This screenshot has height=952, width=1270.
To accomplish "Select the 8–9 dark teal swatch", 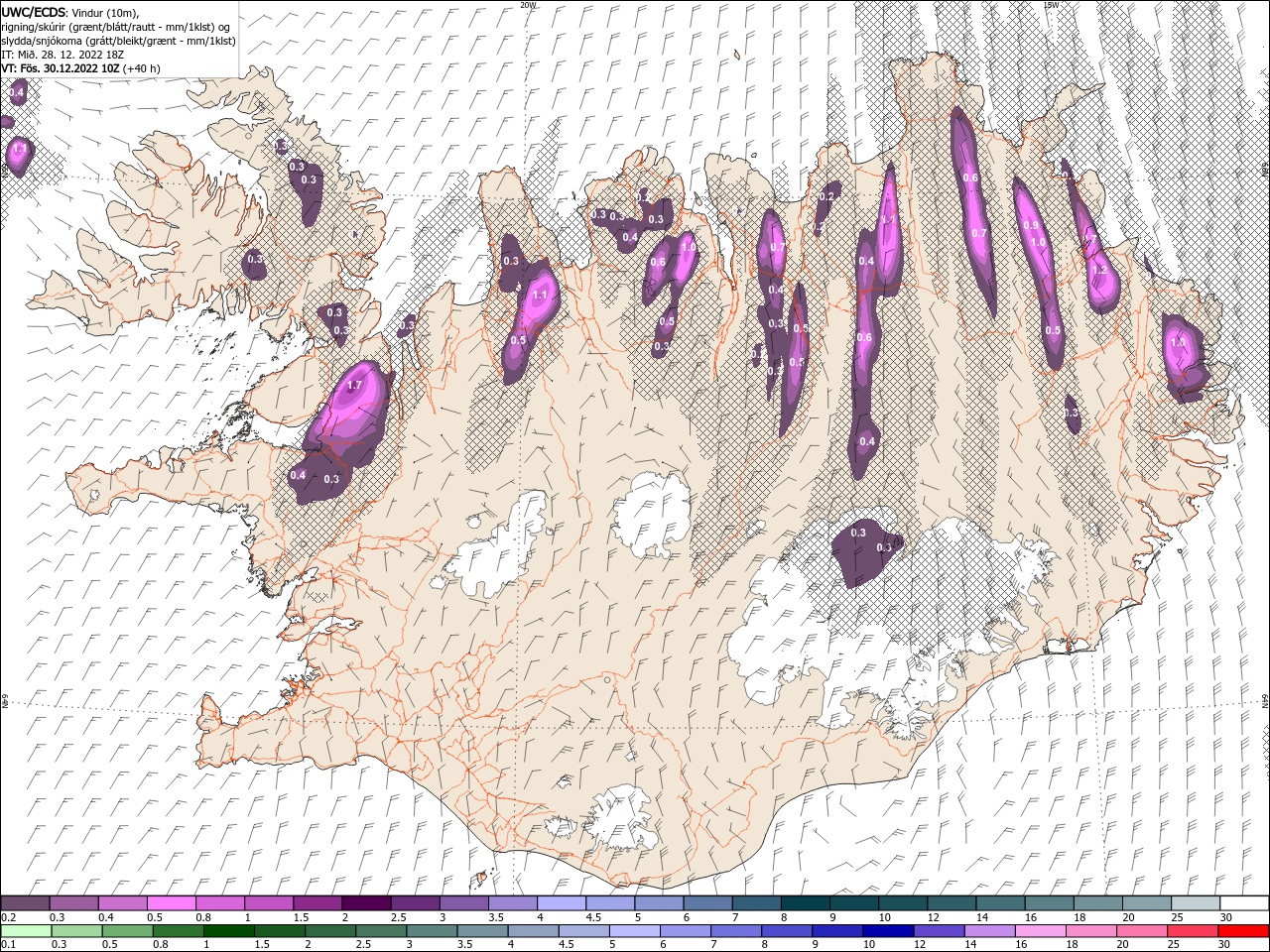I will click(806, 903).
